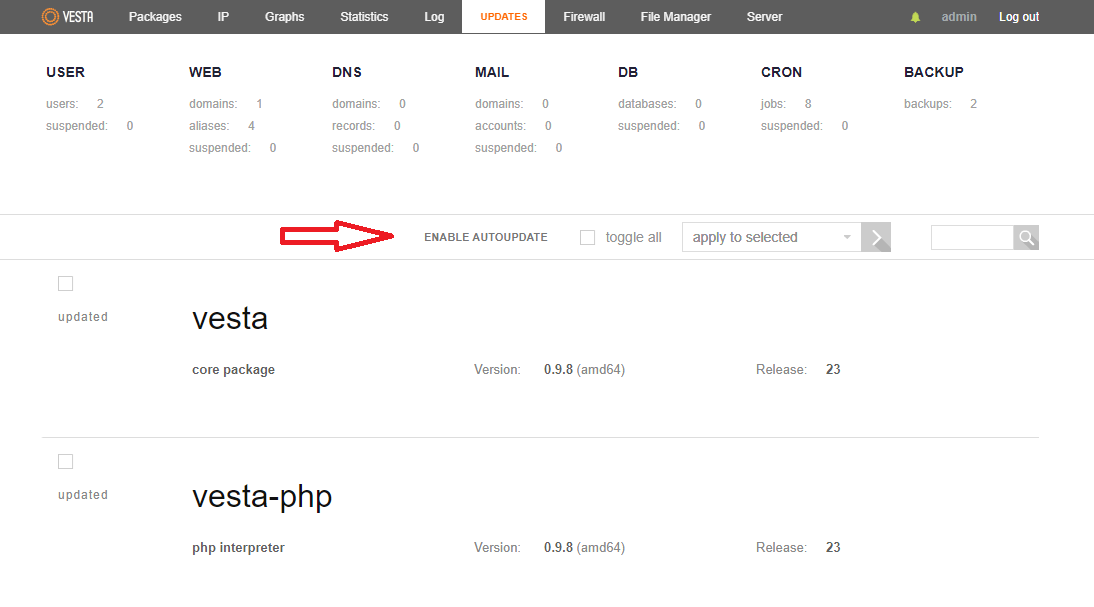The height and width of the screenshot is (607, 1094).
Task: Open the Packages menu
Action: click(155, 17)
